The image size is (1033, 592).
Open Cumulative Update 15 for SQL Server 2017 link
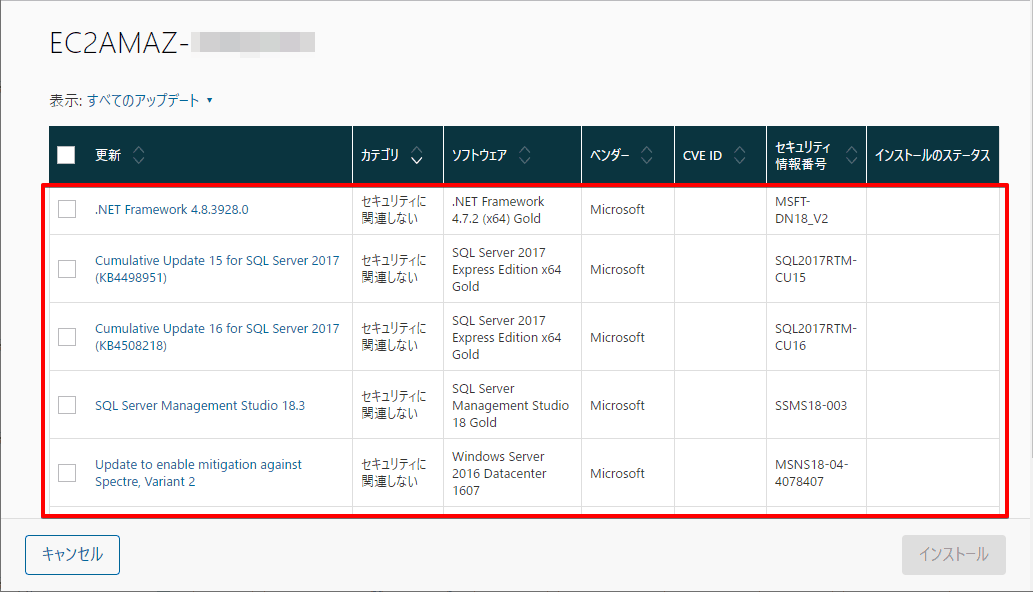point(217,269)
